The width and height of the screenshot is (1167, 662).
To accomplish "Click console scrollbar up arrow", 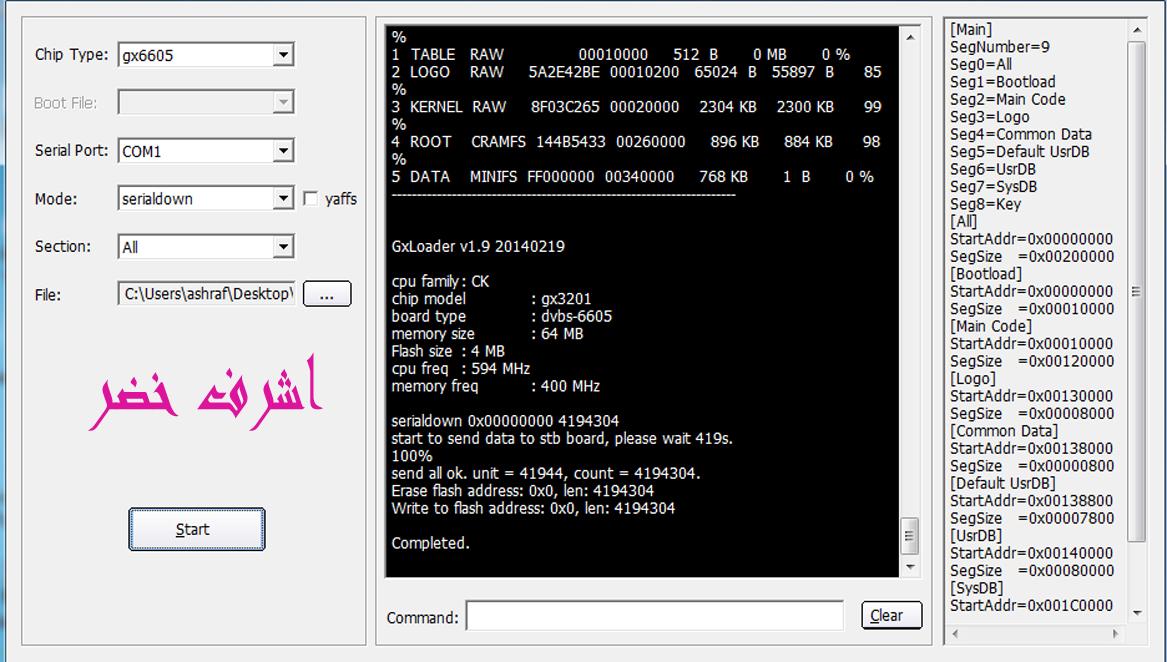I will pyautogui.click(x=910, y=36).
